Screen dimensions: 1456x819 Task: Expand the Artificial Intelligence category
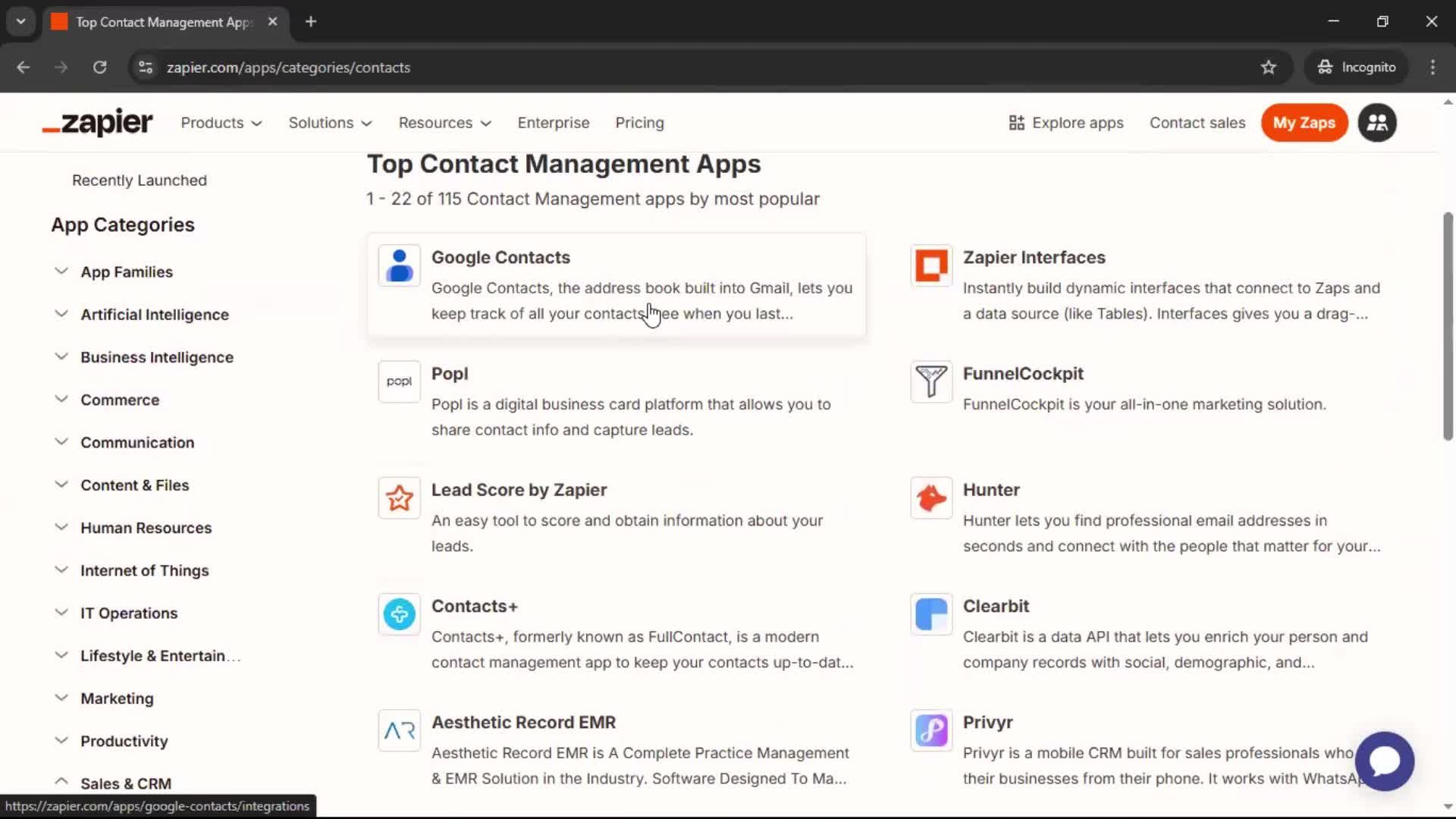(x=142, y=314)
